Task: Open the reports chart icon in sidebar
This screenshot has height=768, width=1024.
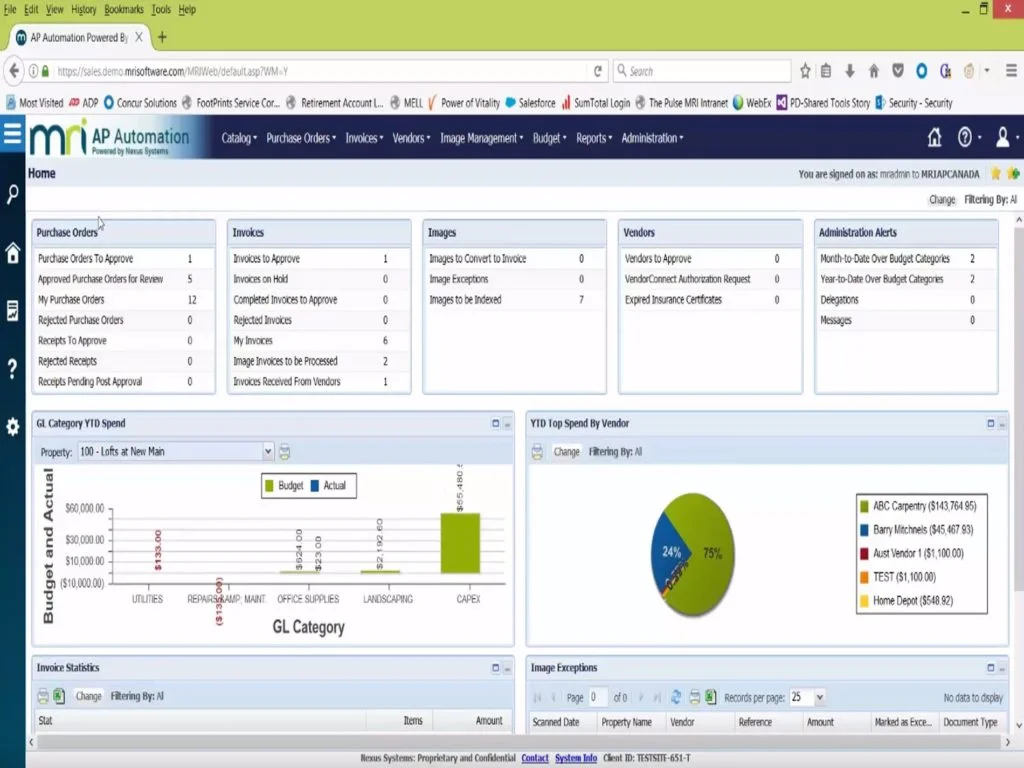Action: [x=13, y=312]
